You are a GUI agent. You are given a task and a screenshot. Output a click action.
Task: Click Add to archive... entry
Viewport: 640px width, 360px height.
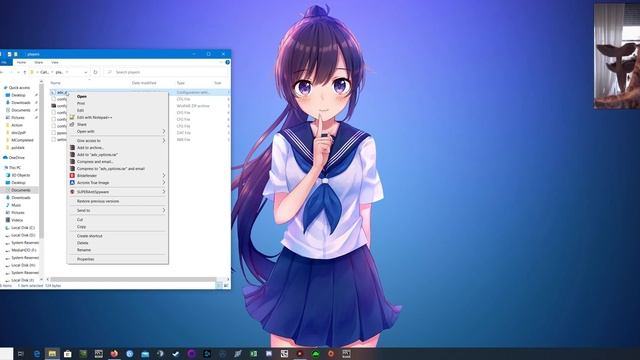(x=118, y=148)
